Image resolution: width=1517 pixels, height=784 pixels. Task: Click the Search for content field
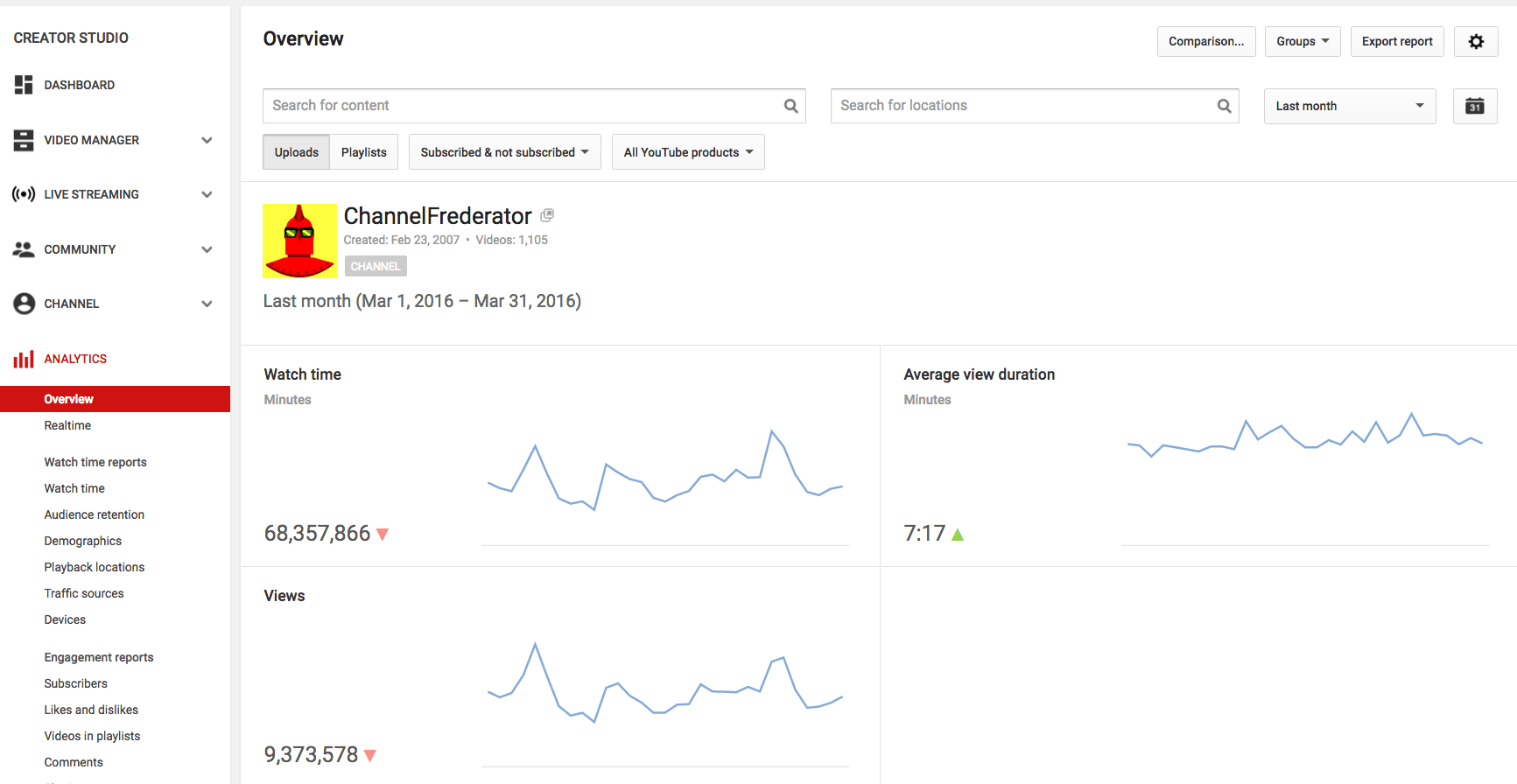tap(534, 106)
